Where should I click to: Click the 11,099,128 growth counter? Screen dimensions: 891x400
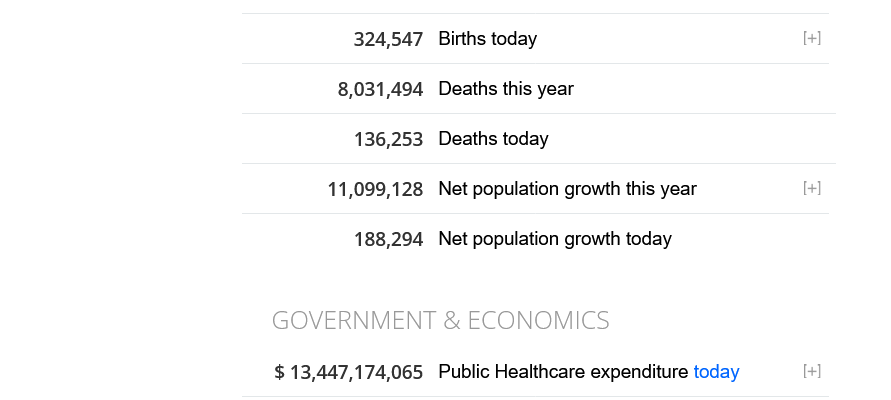[375, 190]
